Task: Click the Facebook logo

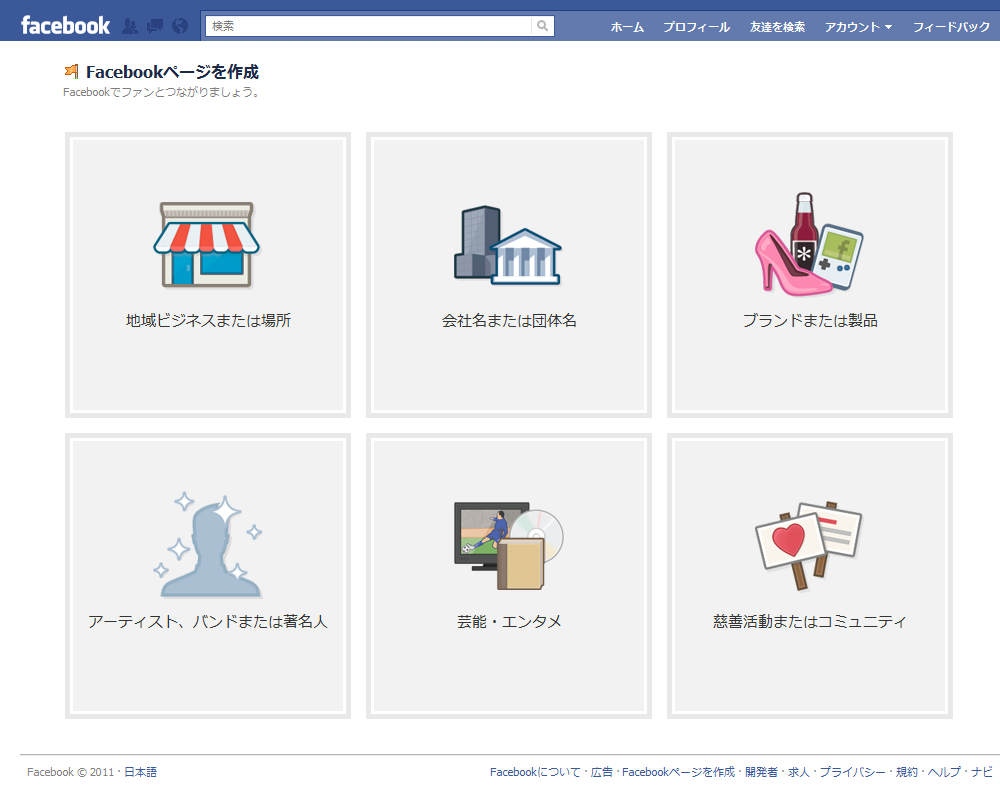Action: click(65, 26)
